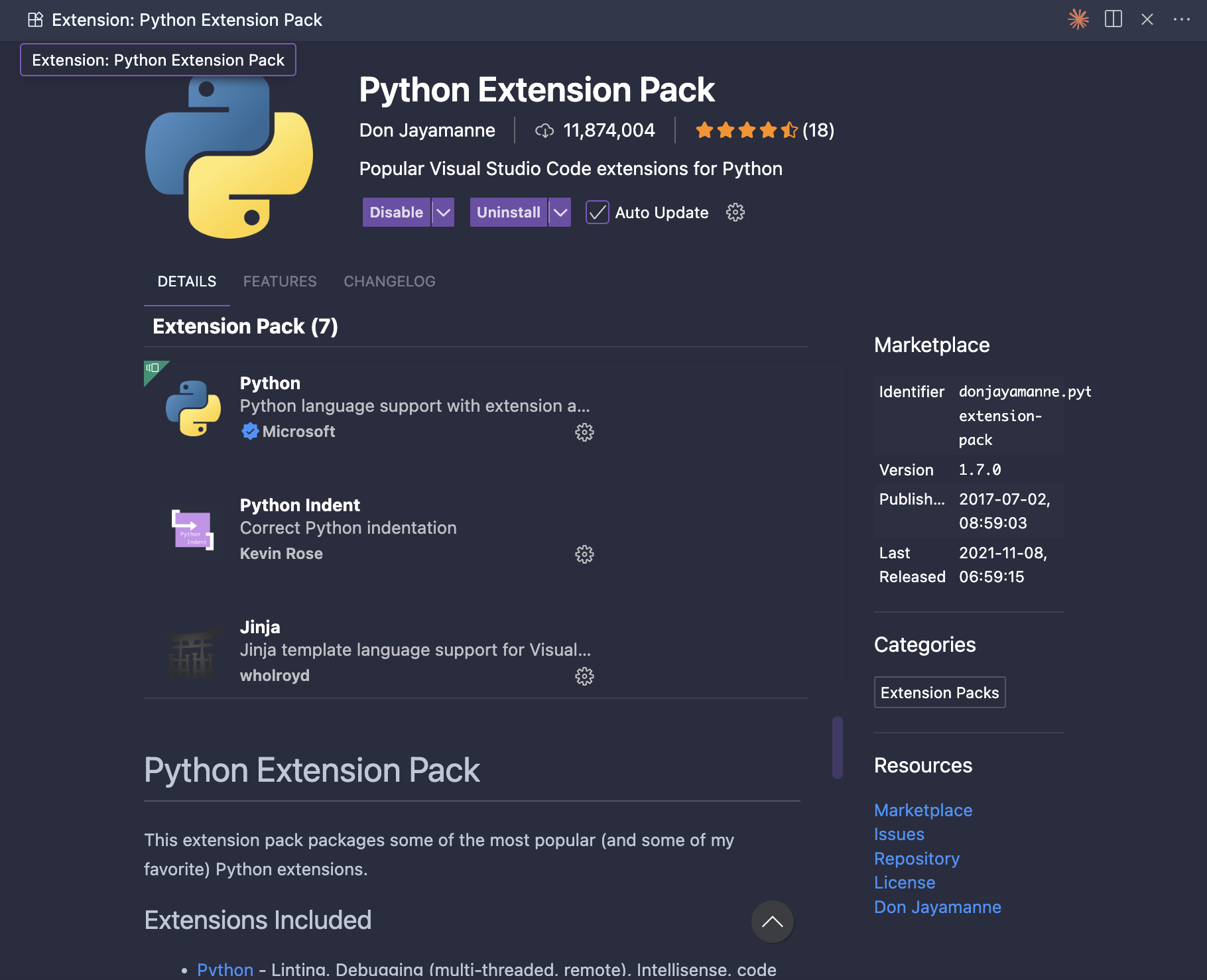This screenshot has width=1207, height=980.
Task: Click the extension icon in the window title bar
Action: point(34,19)
